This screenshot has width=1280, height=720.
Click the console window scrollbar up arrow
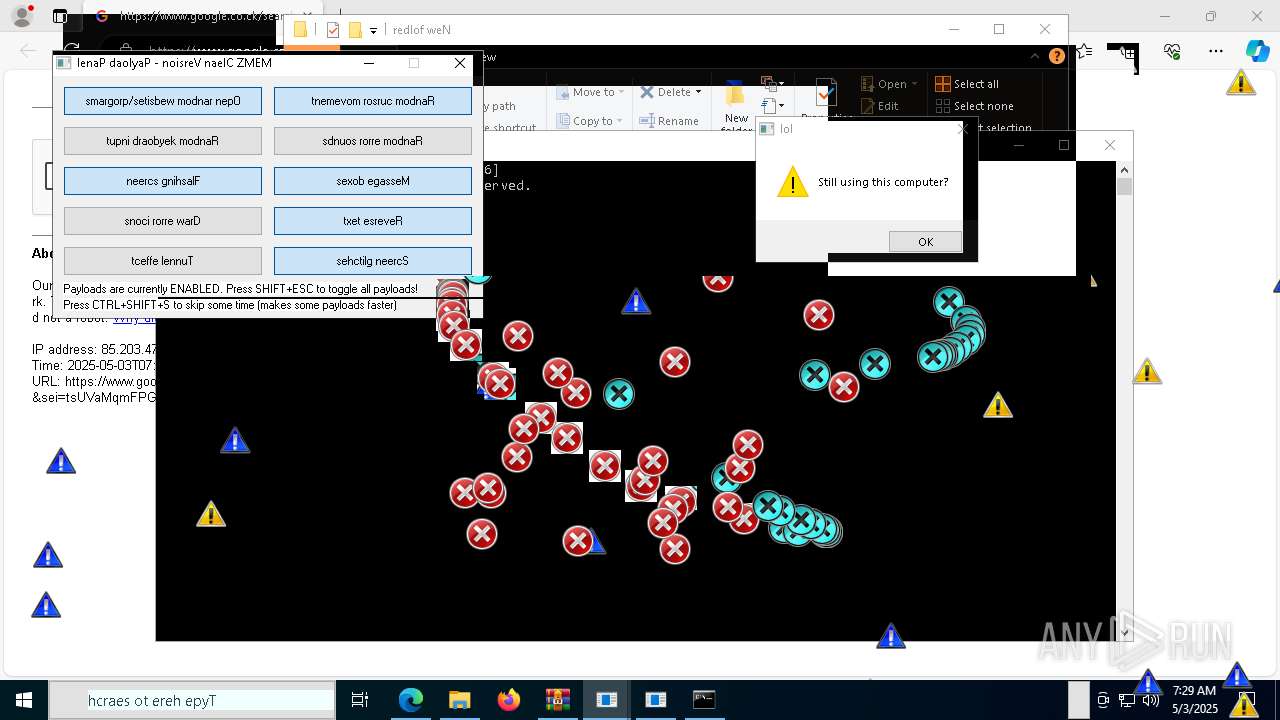1124,169
